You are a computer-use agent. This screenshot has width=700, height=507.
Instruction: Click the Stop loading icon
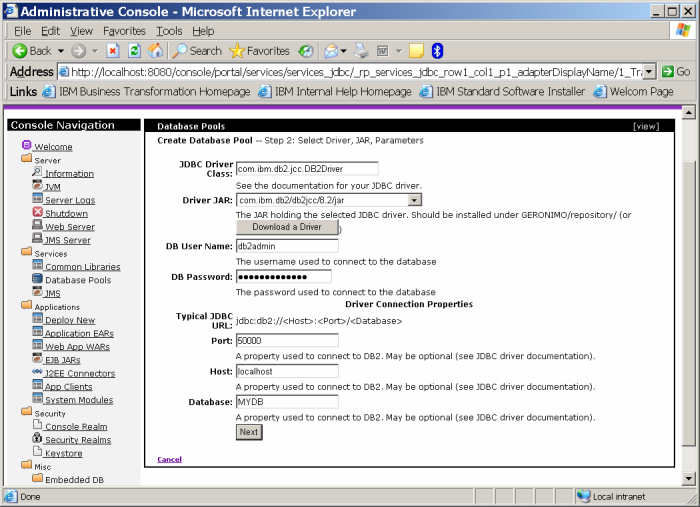point(113,50)
